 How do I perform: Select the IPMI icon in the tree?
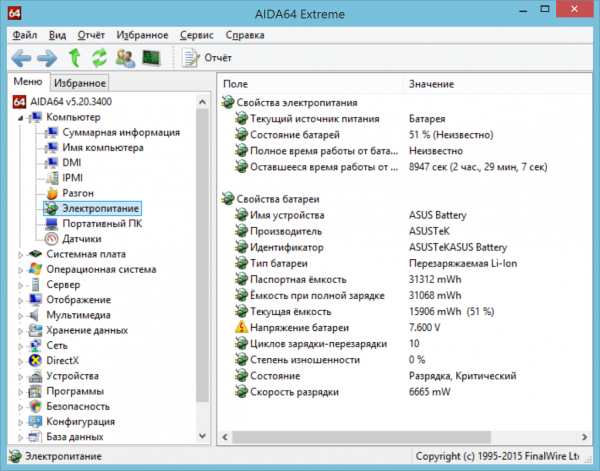click(52, 178)
